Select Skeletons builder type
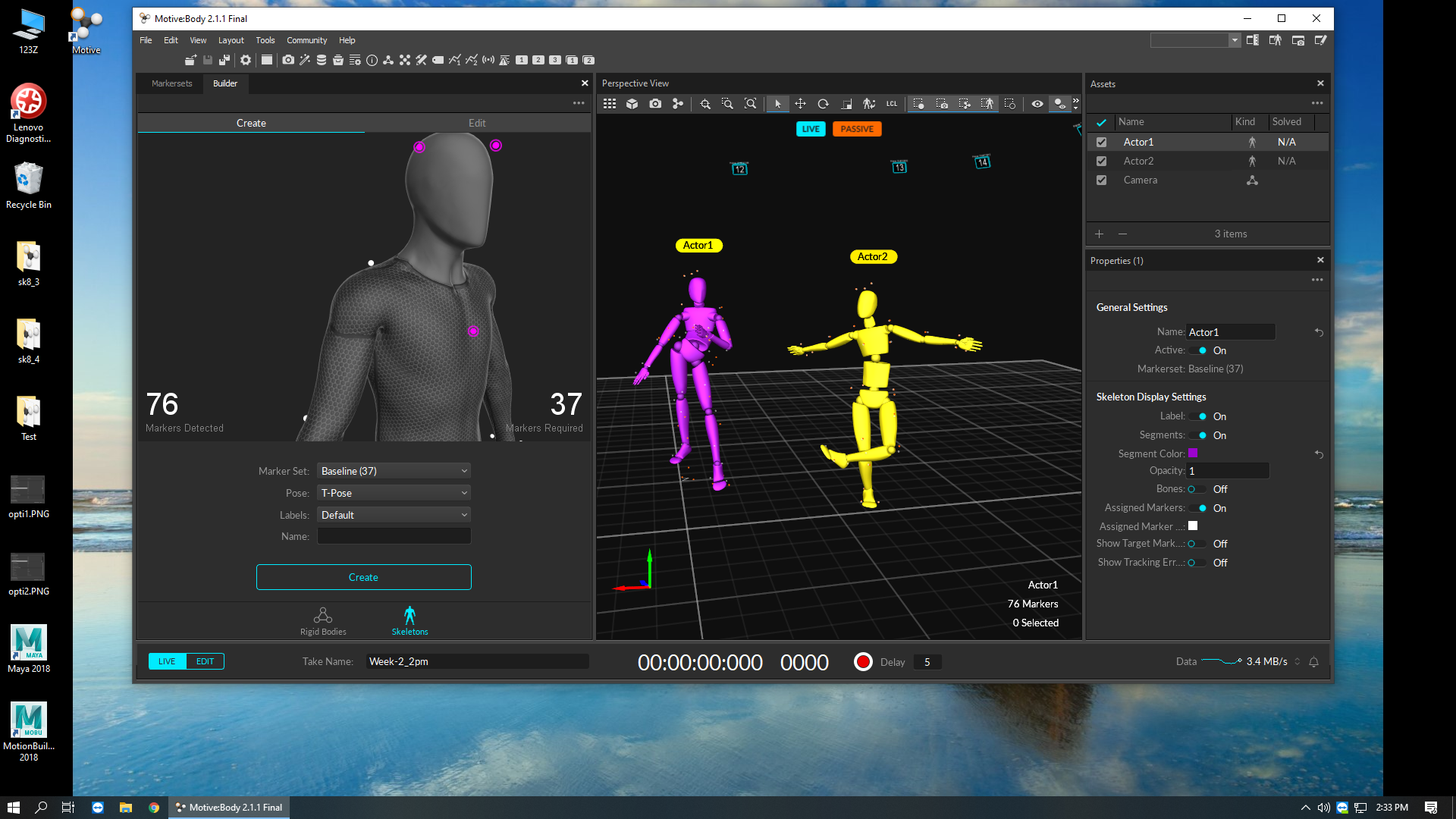Screen dimensions: 1456x819 coord(409,620)
